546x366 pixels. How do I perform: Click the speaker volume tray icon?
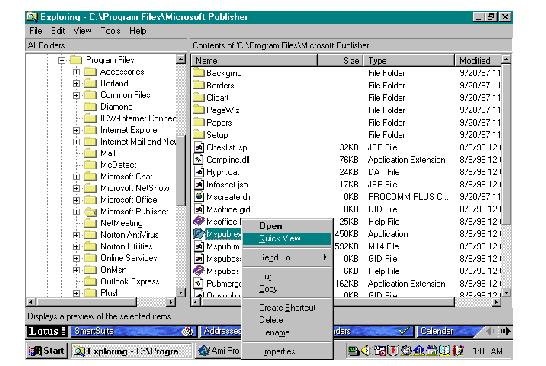pos(365,351)
